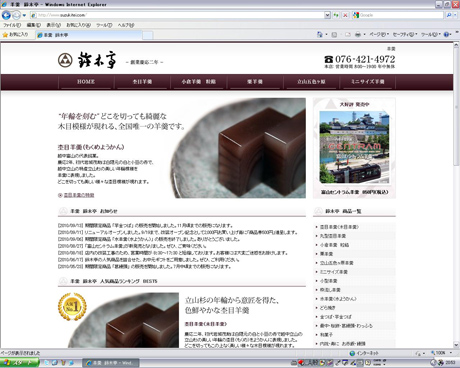This screenshot has width=460, height=368.
Task: Select the HOME navigation tab
Action: pos(86,82)
